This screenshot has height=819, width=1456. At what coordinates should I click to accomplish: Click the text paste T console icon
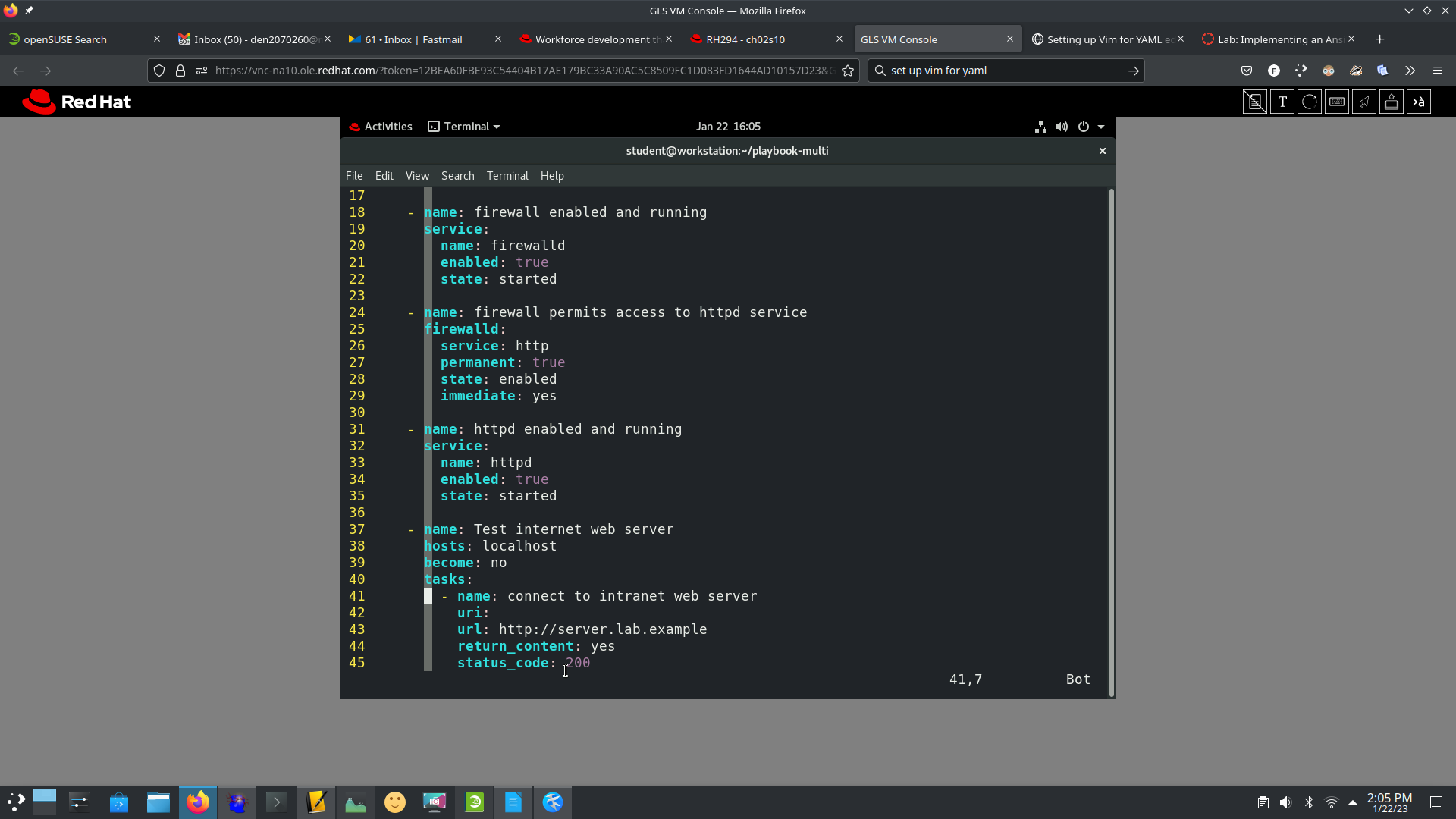pos(1282,102)
